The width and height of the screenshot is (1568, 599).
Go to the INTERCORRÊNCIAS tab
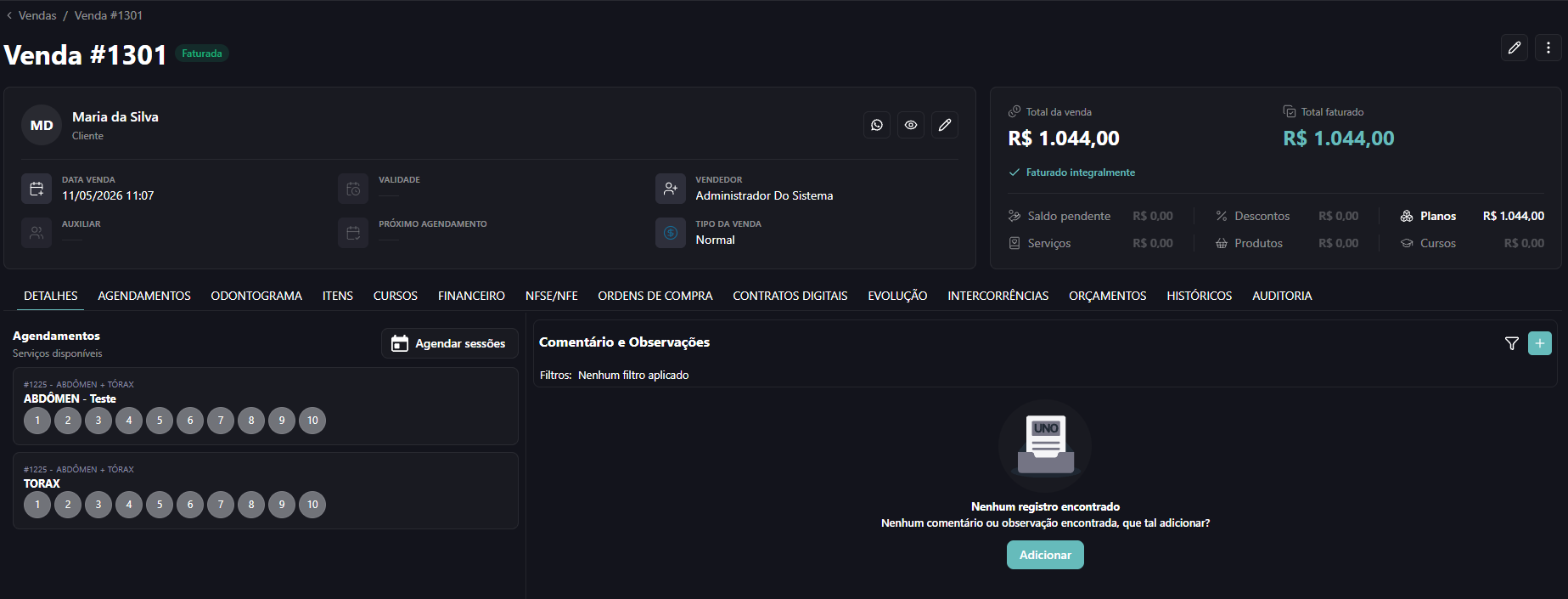(x=998, y=296)
